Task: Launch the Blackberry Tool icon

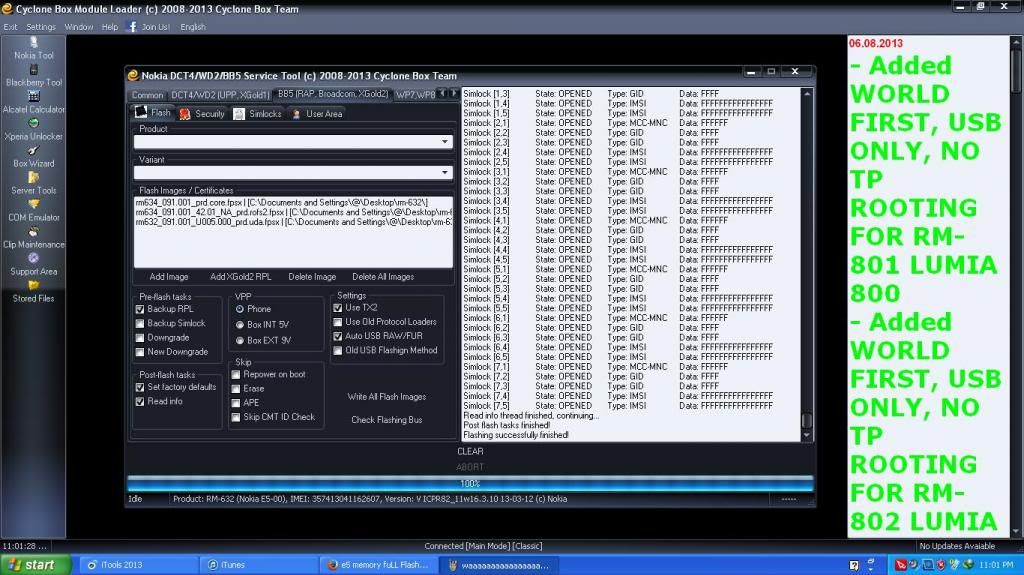Action: pyautogui.click(x=34, y=70)
